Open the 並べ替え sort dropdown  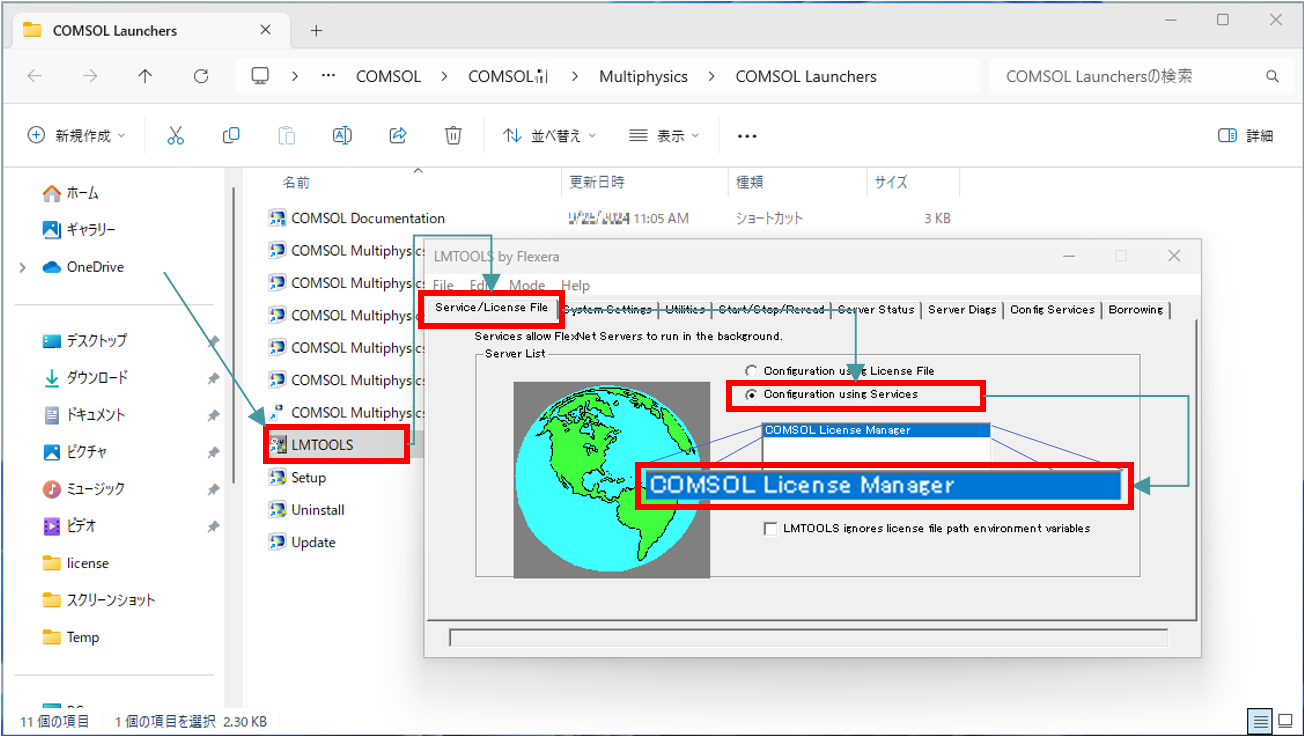pyautogui.click(x=549, y=136)
